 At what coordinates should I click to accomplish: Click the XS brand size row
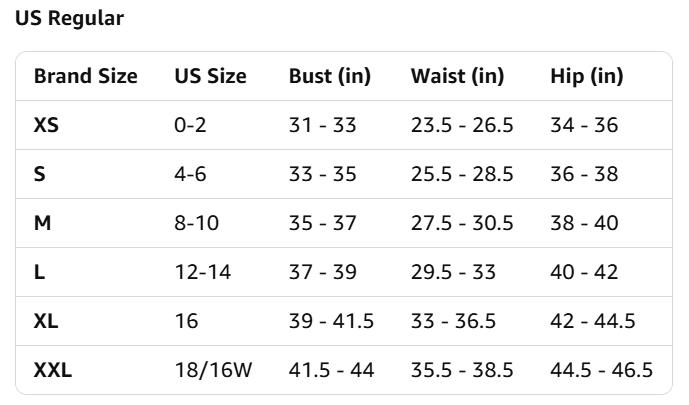[46, 125]
